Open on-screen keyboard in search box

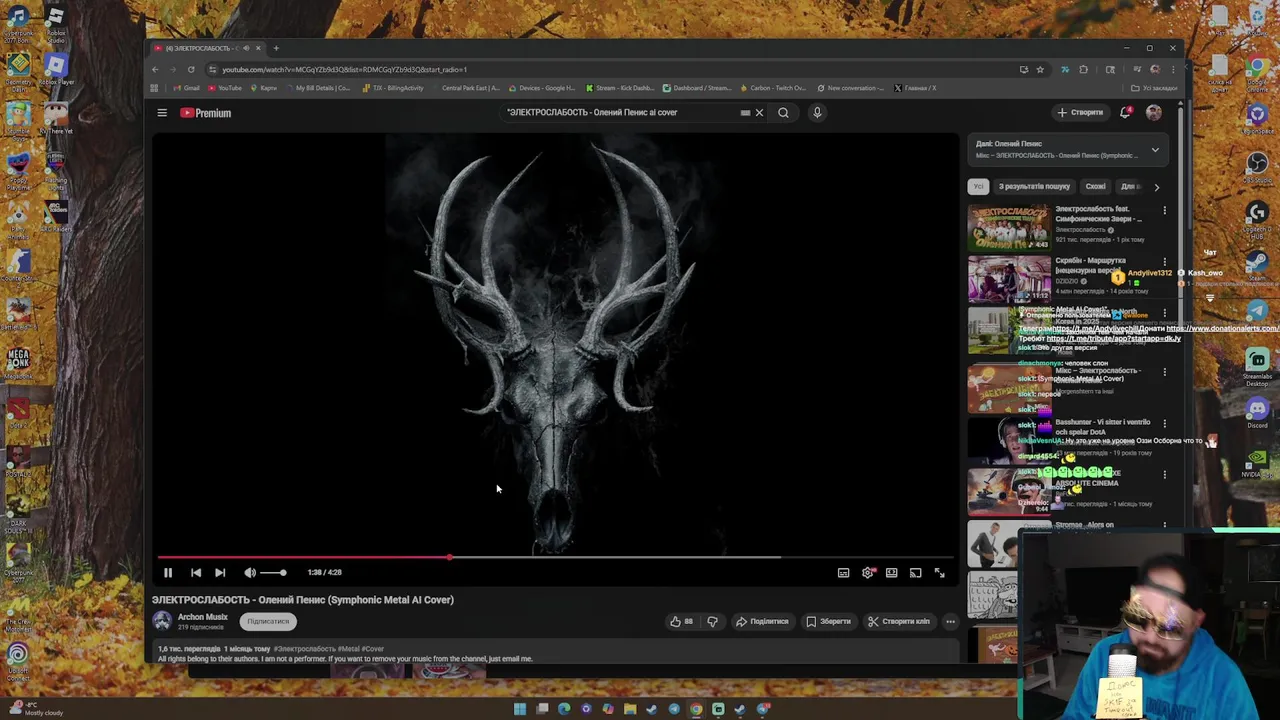point(745,113)
